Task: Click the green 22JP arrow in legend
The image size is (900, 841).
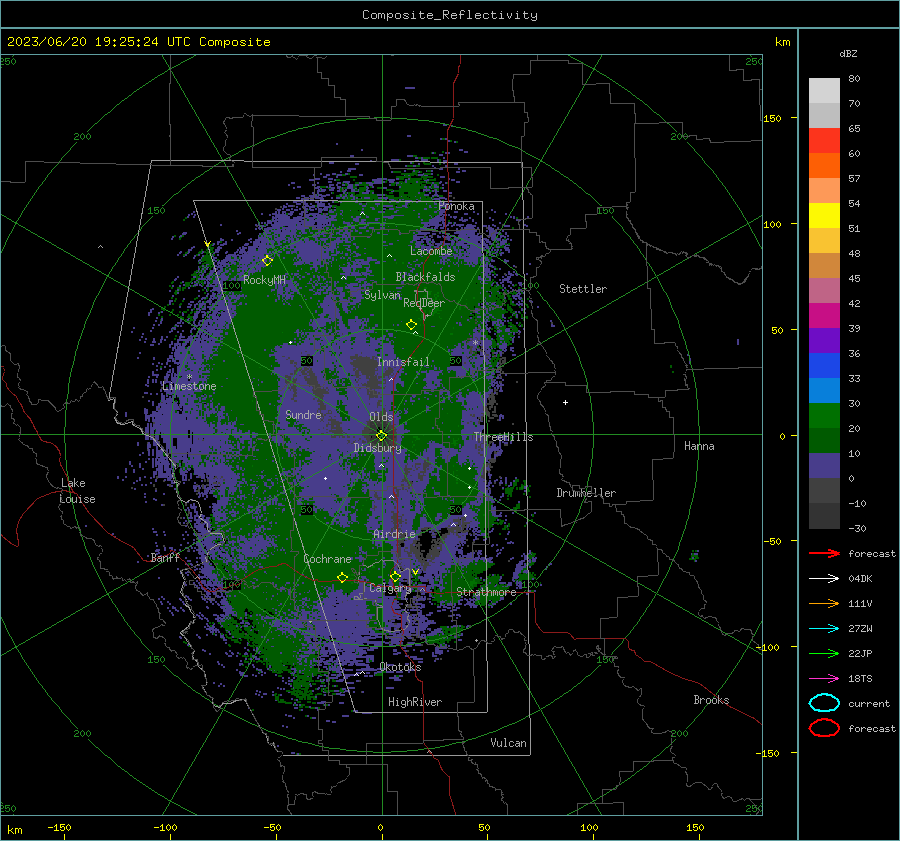Action: click(824, 653)
